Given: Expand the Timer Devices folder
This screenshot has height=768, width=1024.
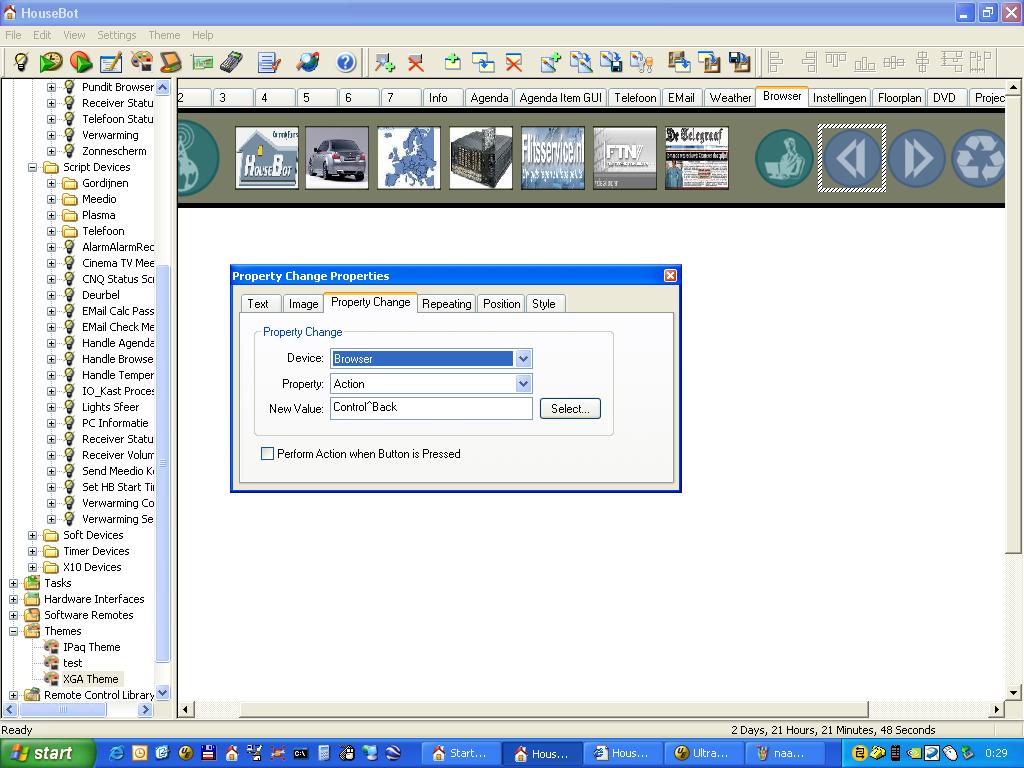Looking at the screenshot, I should (x=32, y=551).
